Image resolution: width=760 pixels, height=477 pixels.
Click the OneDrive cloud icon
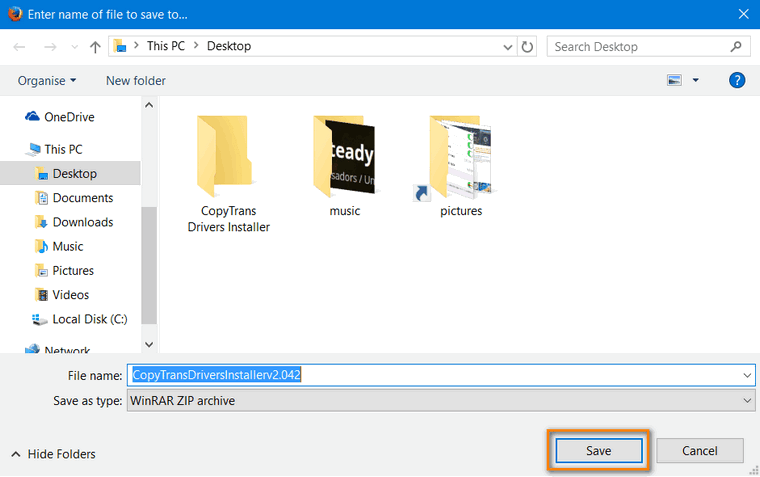coord(32,116)
